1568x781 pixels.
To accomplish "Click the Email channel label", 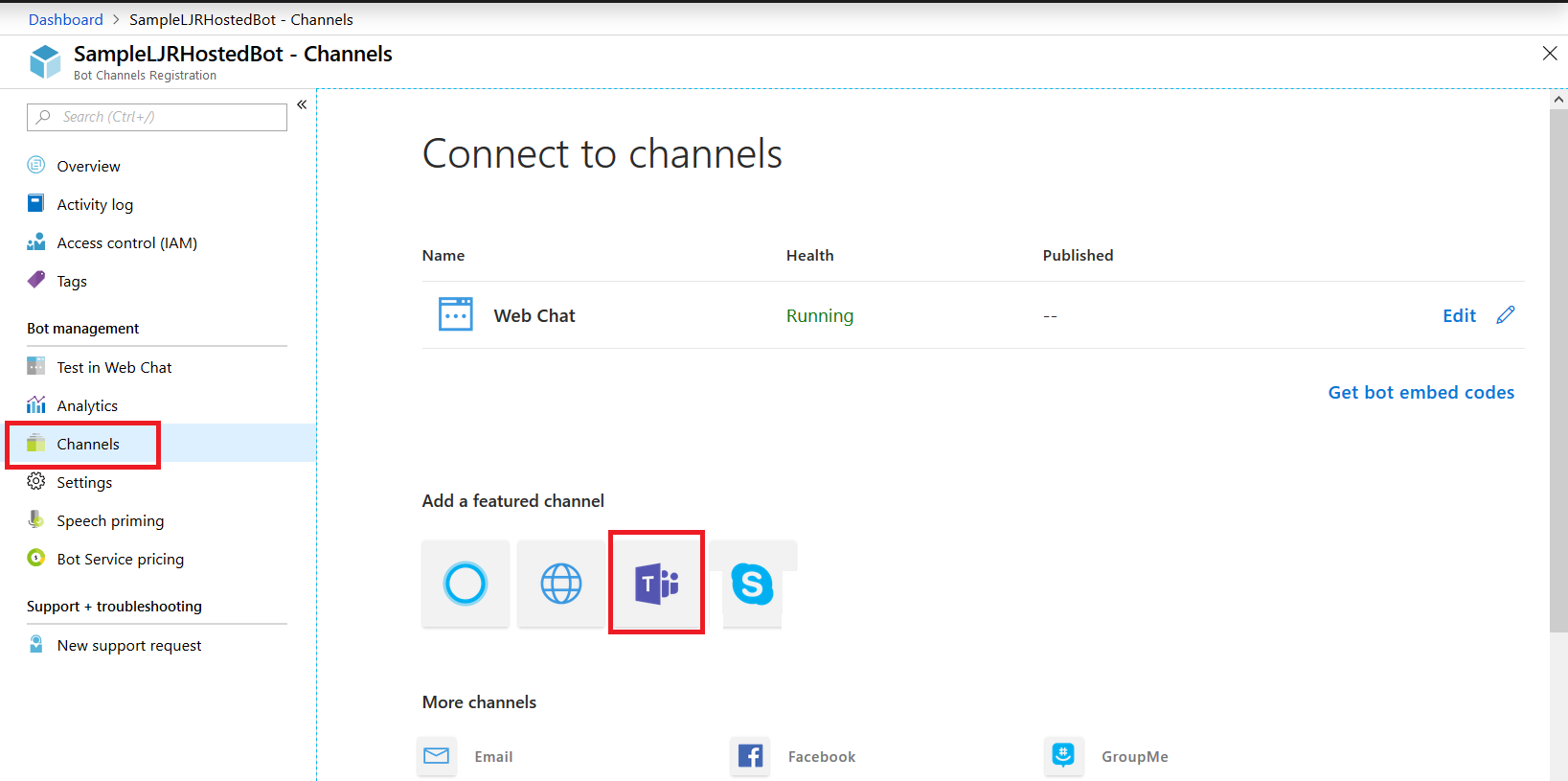I will click(x=493, y=756).
